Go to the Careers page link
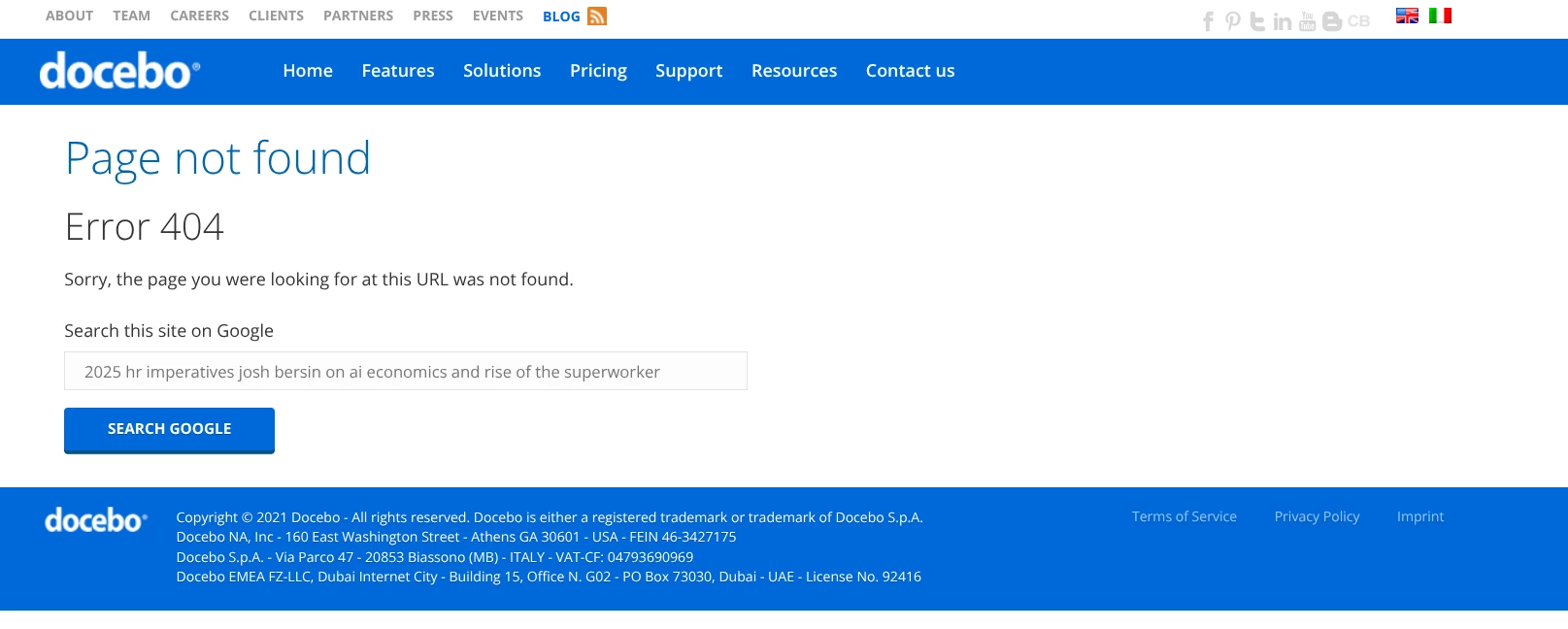The height and width of the screenshot is (629, 1568). coord(200,16)
